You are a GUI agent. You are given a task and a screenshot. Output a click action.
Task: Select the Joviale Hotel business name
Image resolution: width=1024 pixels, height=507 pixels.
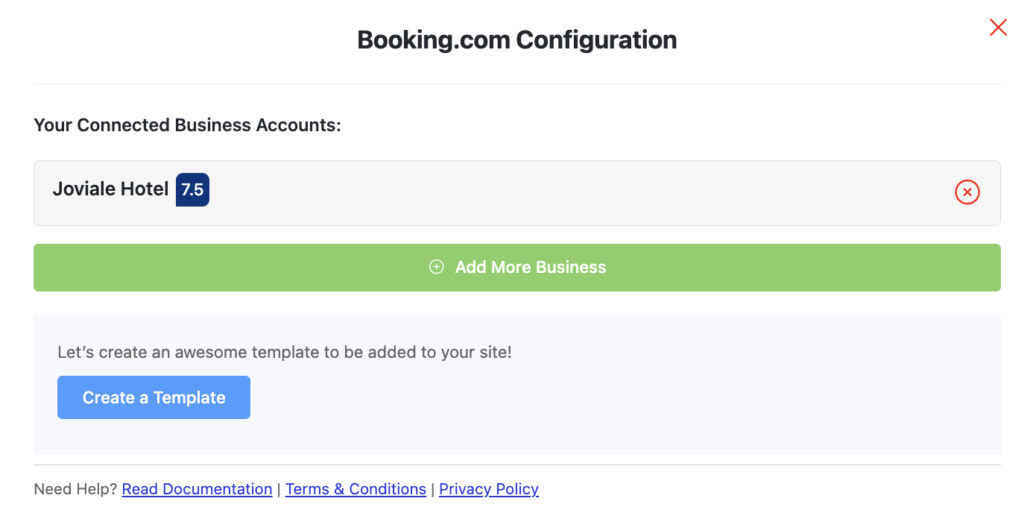tap(110, 190)
